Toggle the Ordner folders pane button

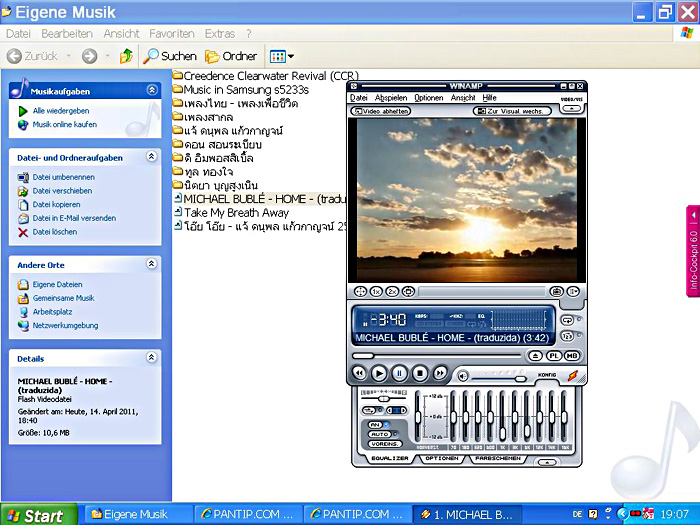tap(231, 56)
